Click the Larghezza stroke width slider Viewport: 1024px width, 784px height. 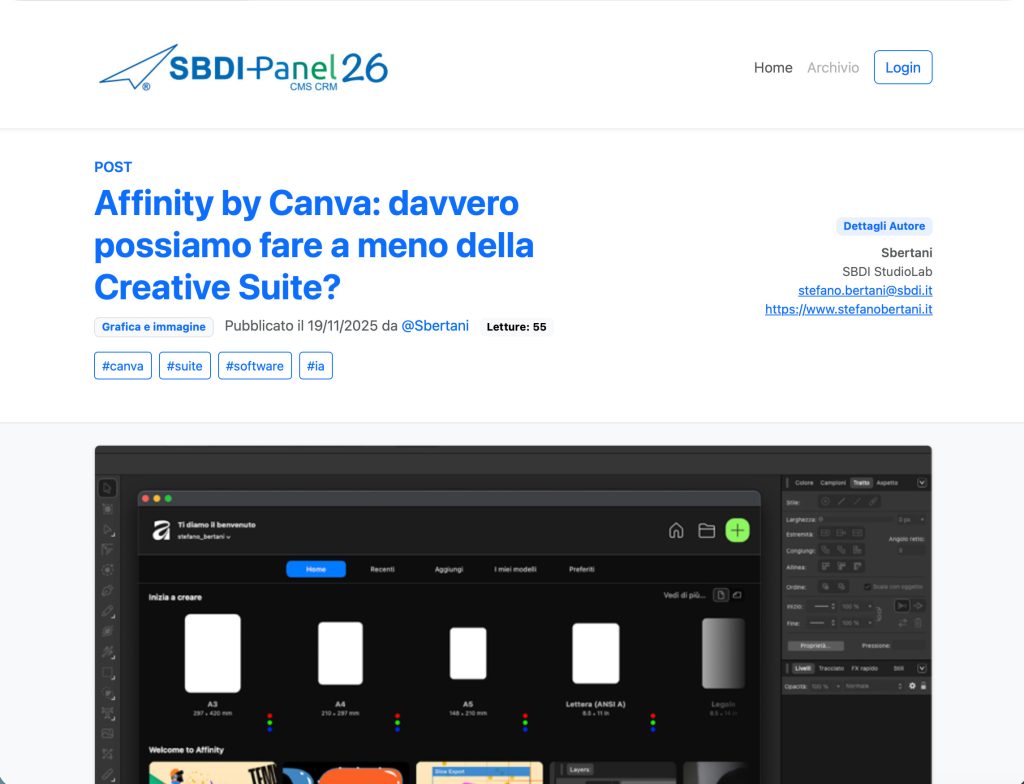click(x=855, y=519)
